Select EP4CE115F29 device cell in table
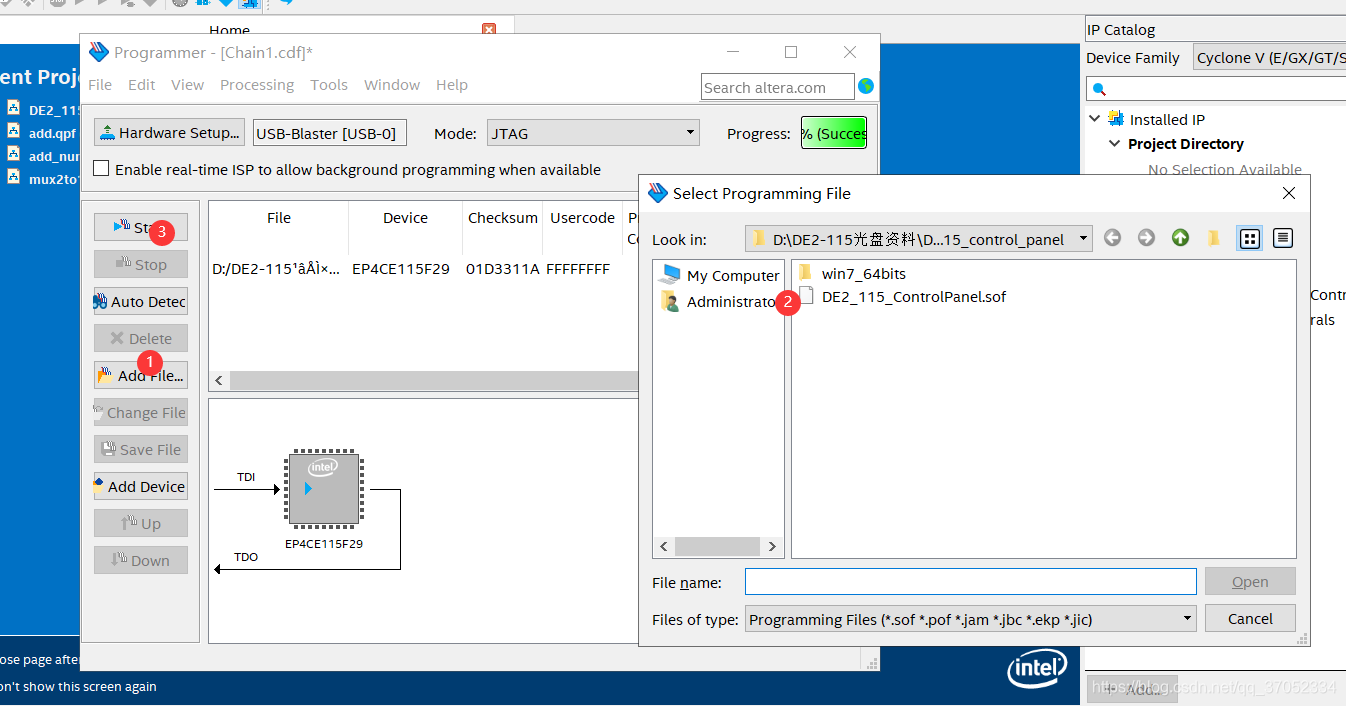The height and width of the screenshot is (706, 1346). [401, 269]
